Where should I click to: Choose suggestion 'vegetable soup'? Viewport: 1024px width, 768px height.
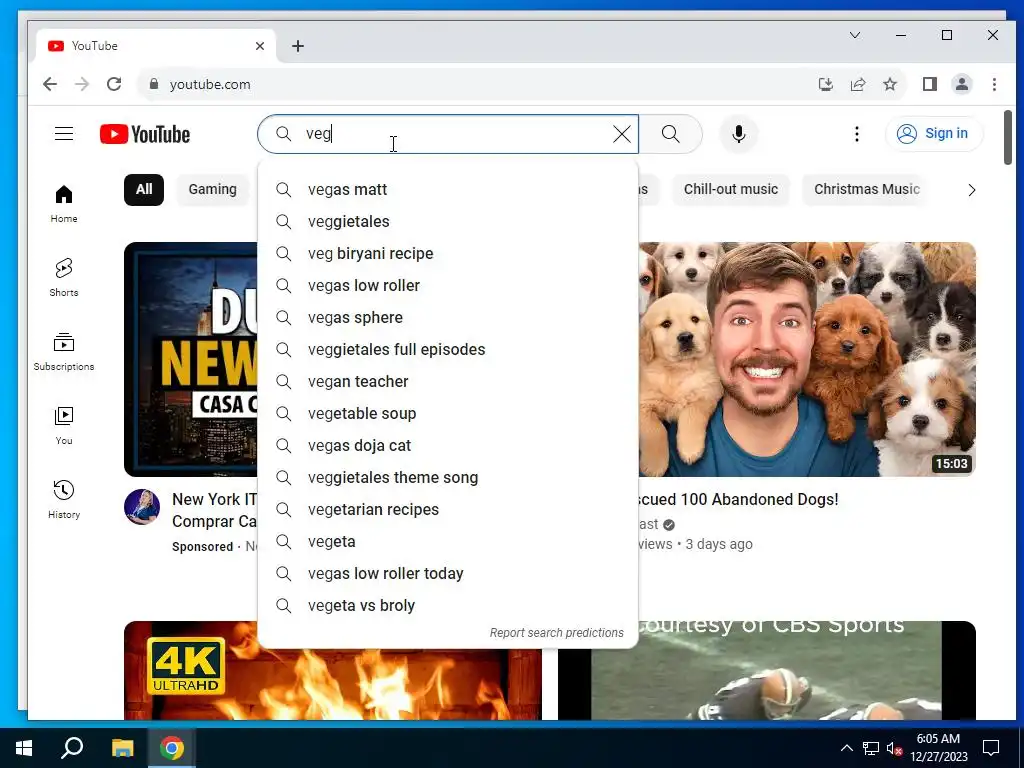(x=448, y=413)
